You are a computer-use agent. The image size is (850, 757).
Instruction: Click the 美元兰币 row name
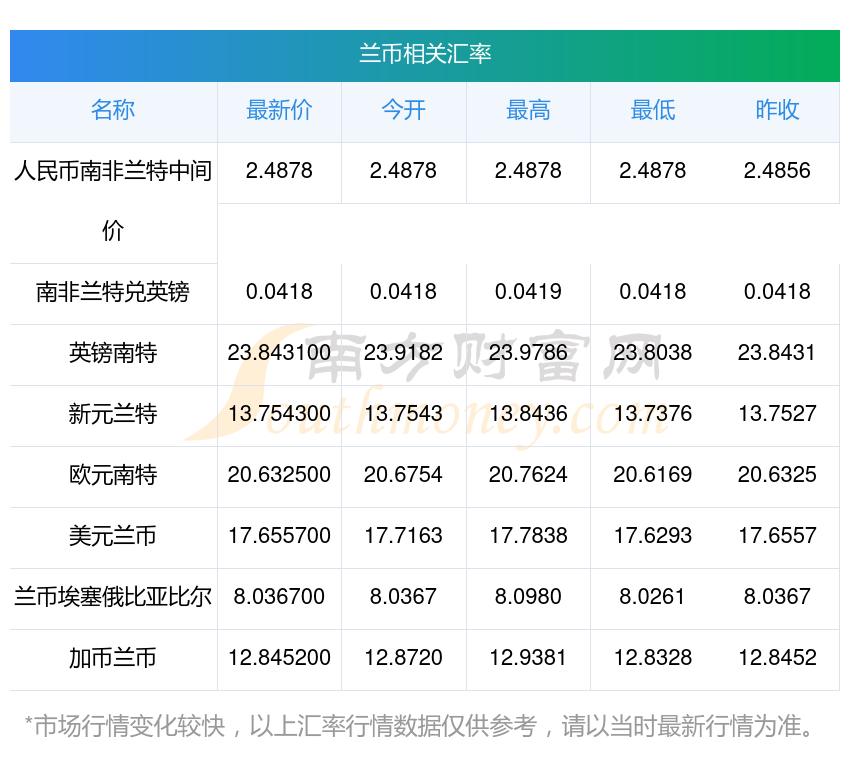[113, 536]
